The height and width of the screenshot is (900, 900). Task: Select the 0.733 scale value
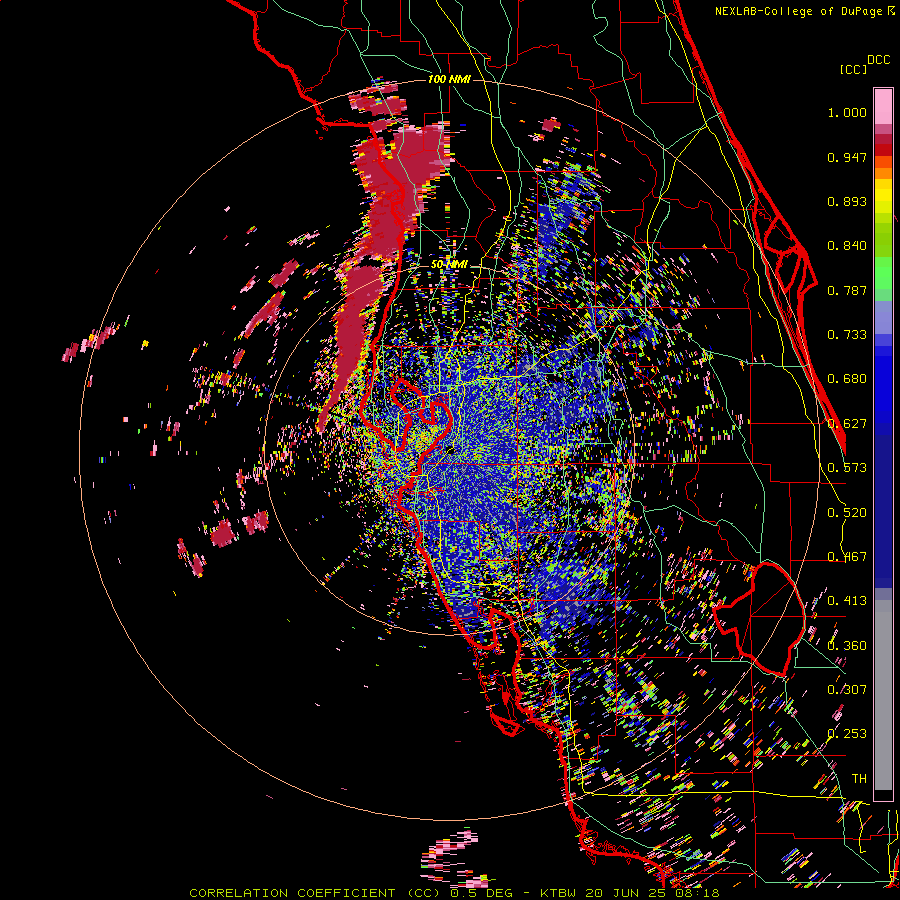847,335
